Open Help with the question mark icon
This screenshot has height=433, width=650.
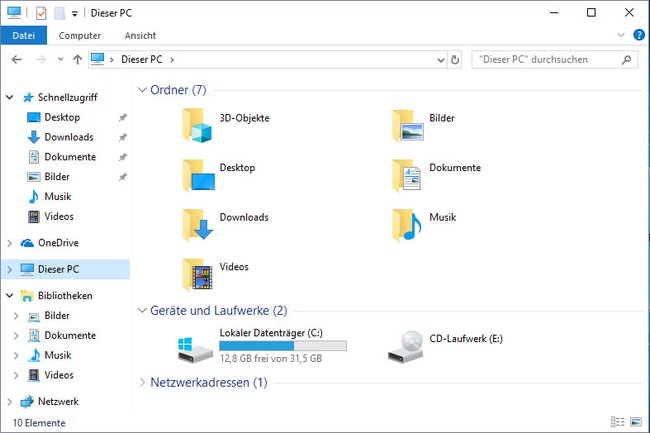pos(639,35)
